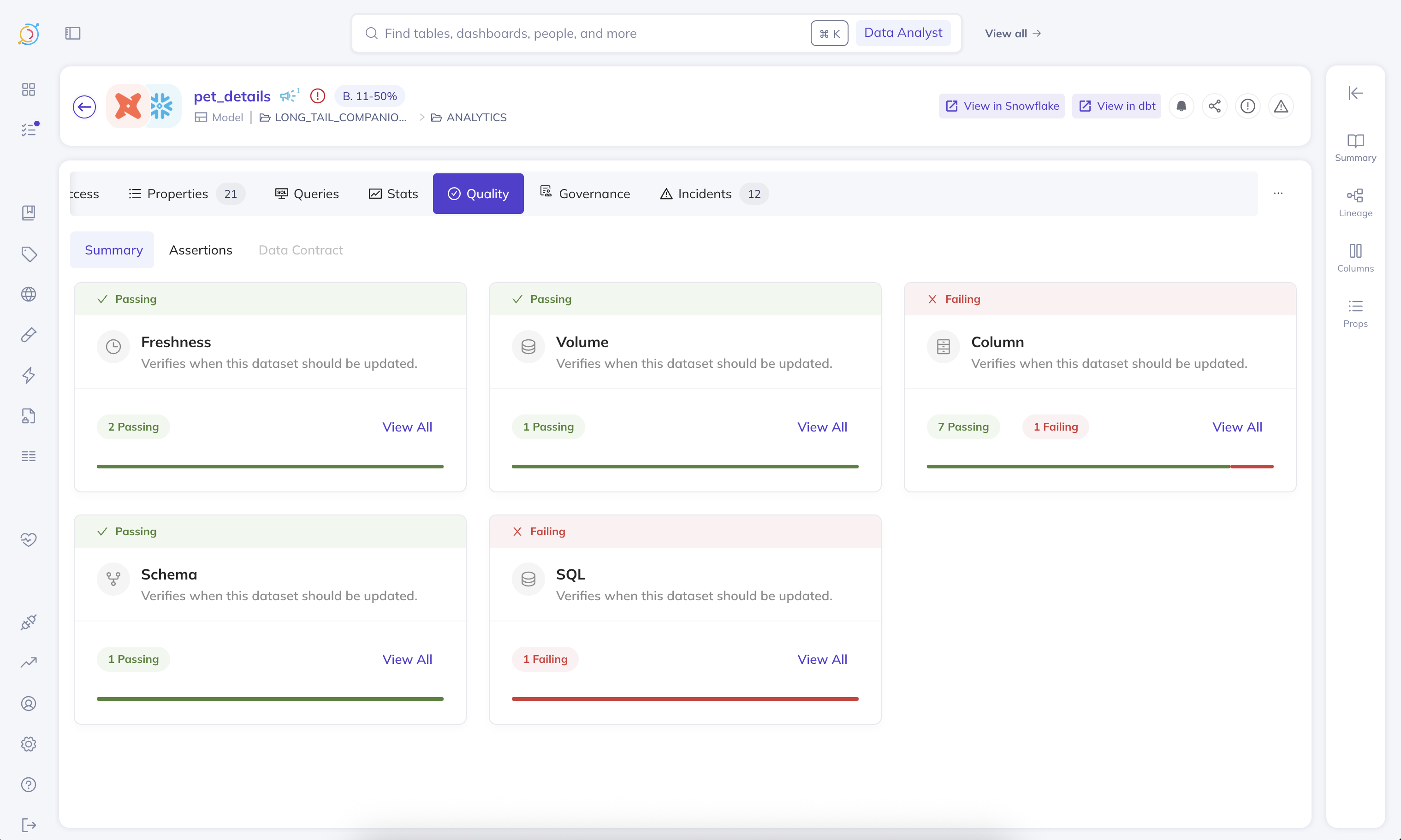Collapse the right side panel
This screenshot has width=1401, height=840.
(x=1355, y=93)
